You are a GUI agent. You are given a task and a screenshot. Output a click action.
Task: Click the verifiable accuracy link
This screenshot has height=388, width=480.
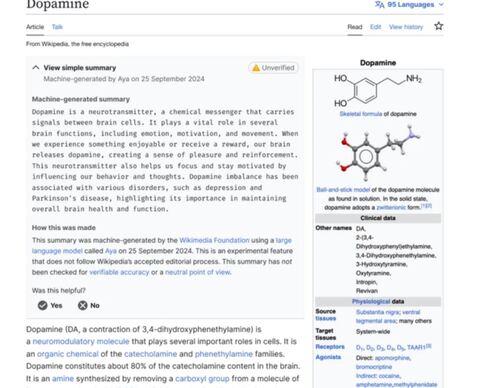119,272
